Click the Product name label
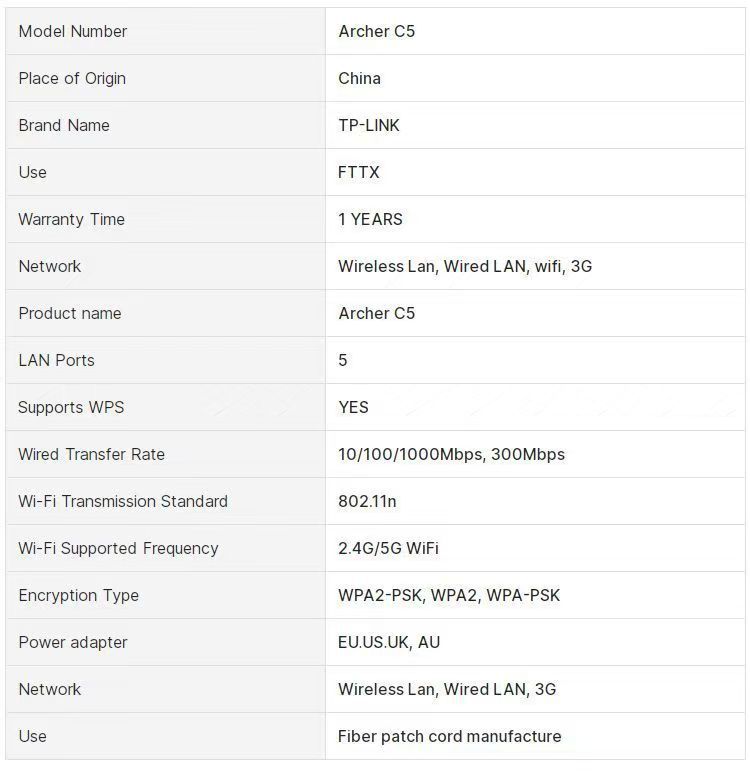Image resolution: width=750 pixels, height=771 pixels. [70, 313]
